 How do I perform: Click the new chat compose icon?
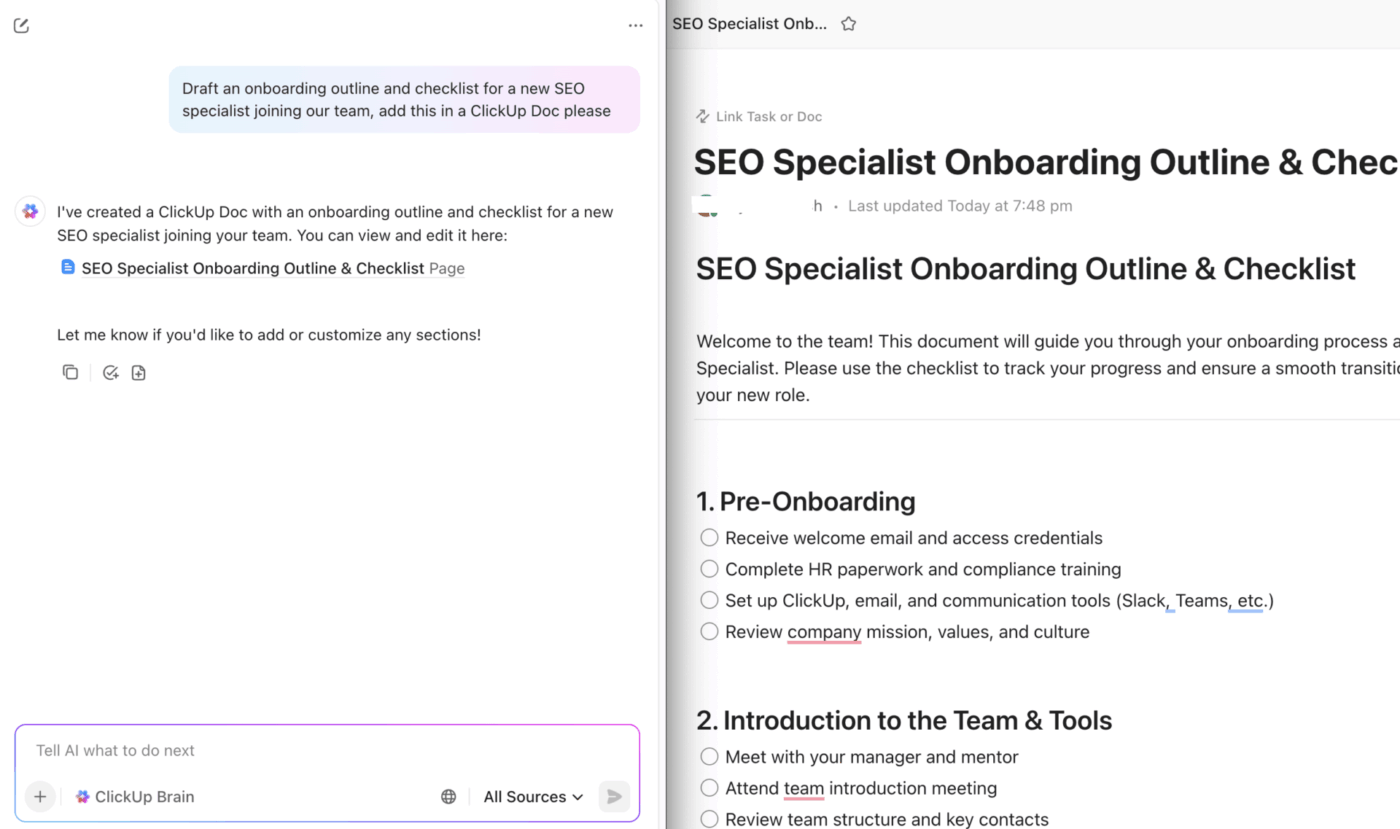pos(21,26)
